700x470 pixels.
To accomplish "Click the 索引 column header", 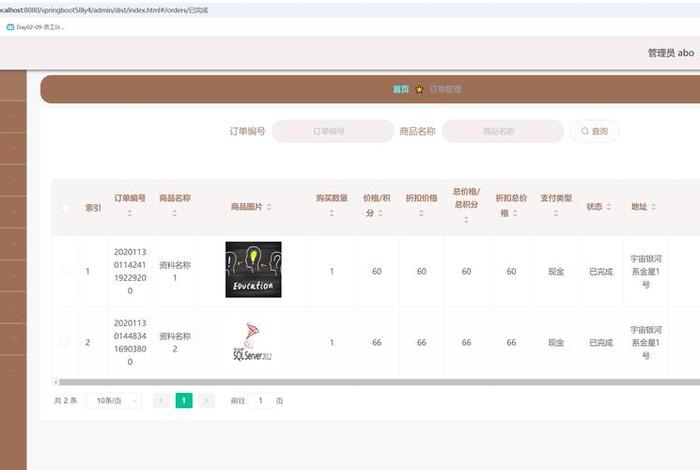I will (x=93, y=208).
